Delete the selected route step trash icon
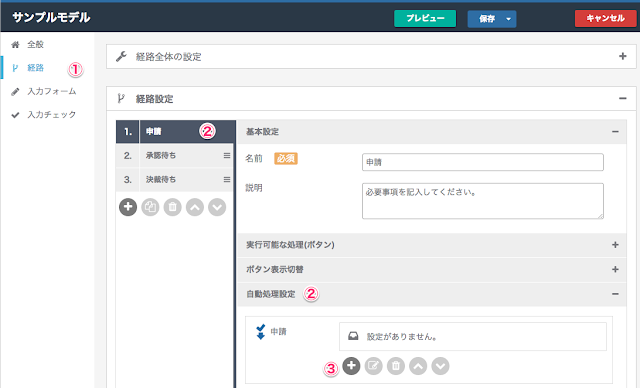This screenshot has width=640, height=388. point(173,207)
